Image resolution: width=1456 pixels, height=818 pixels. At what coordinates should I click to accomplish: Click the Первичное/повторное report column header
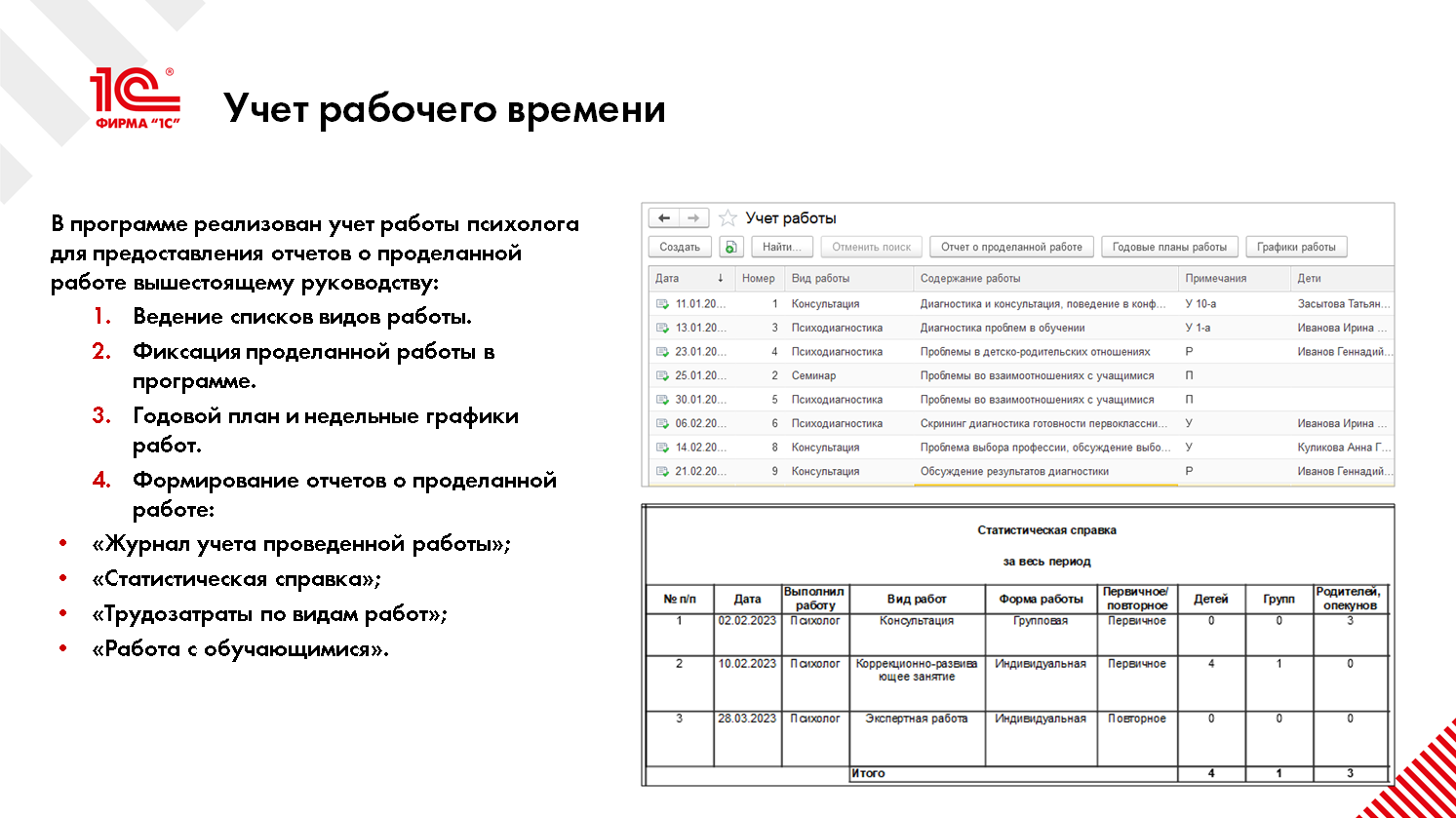click(1136, 599)
